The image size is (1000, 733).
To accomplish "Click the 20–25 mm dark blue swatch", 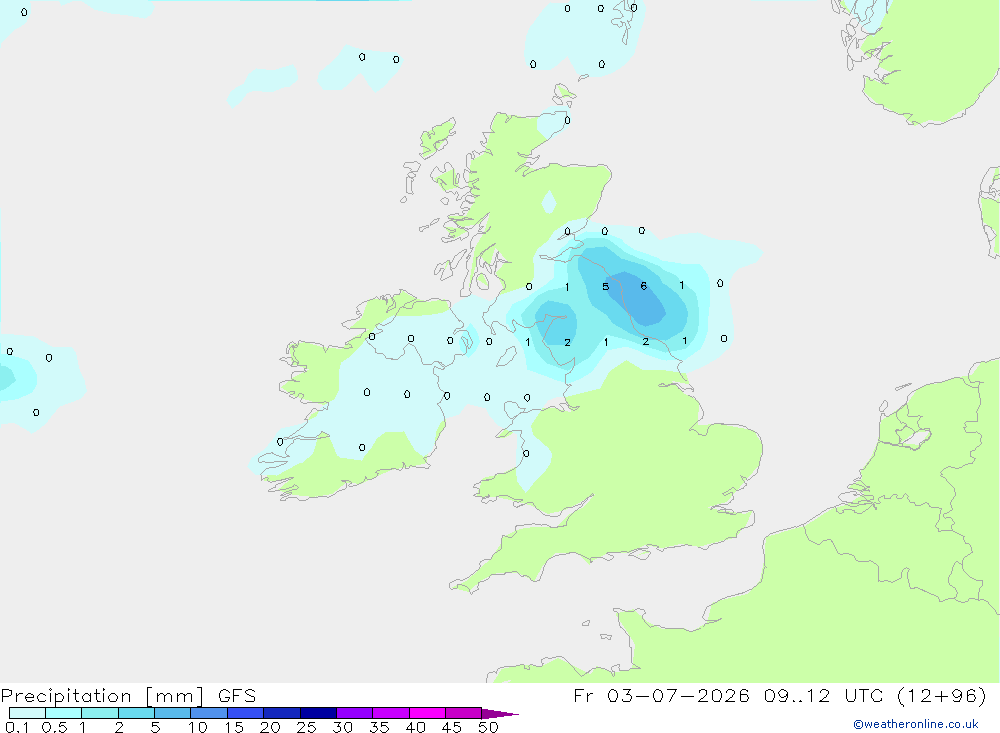I will pyautogui.click(x=282, y=713).
